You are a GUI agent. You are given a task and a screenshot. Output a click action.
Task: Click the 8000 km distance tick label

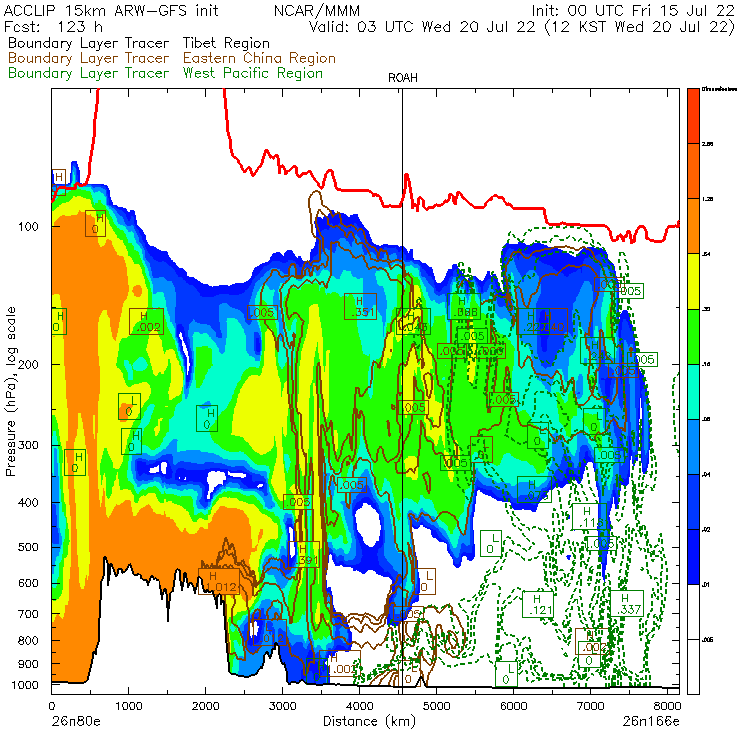click(667, 706)
